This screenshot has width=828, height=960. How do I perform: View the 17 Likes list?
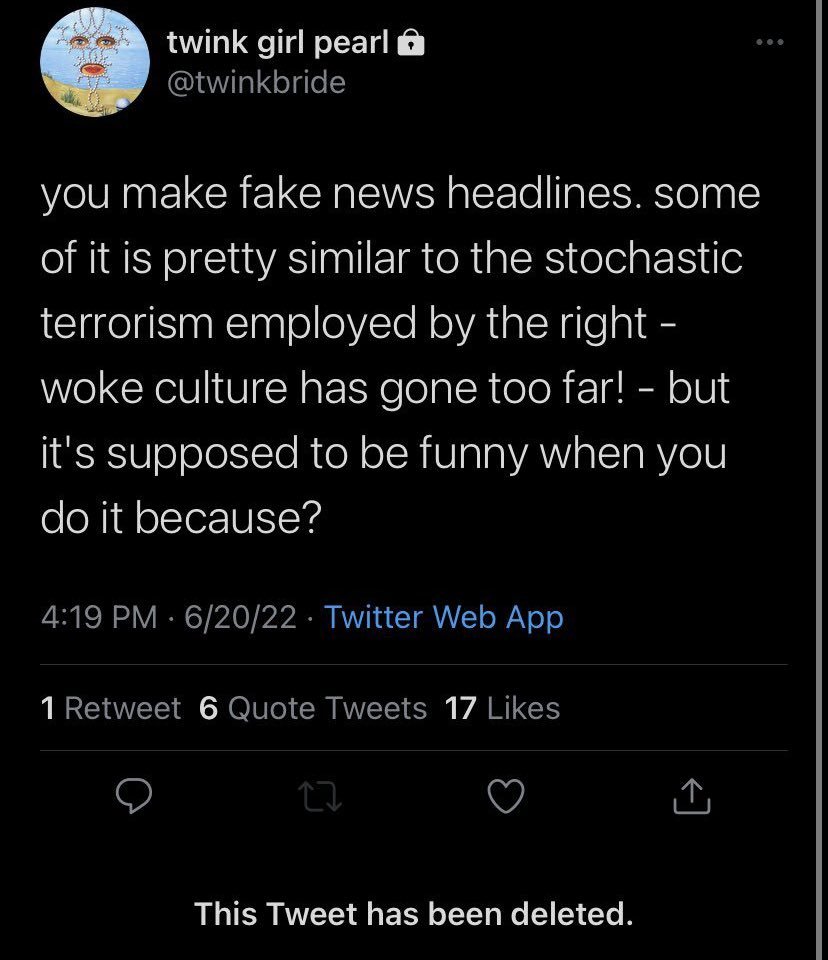(x=502, y=708)
